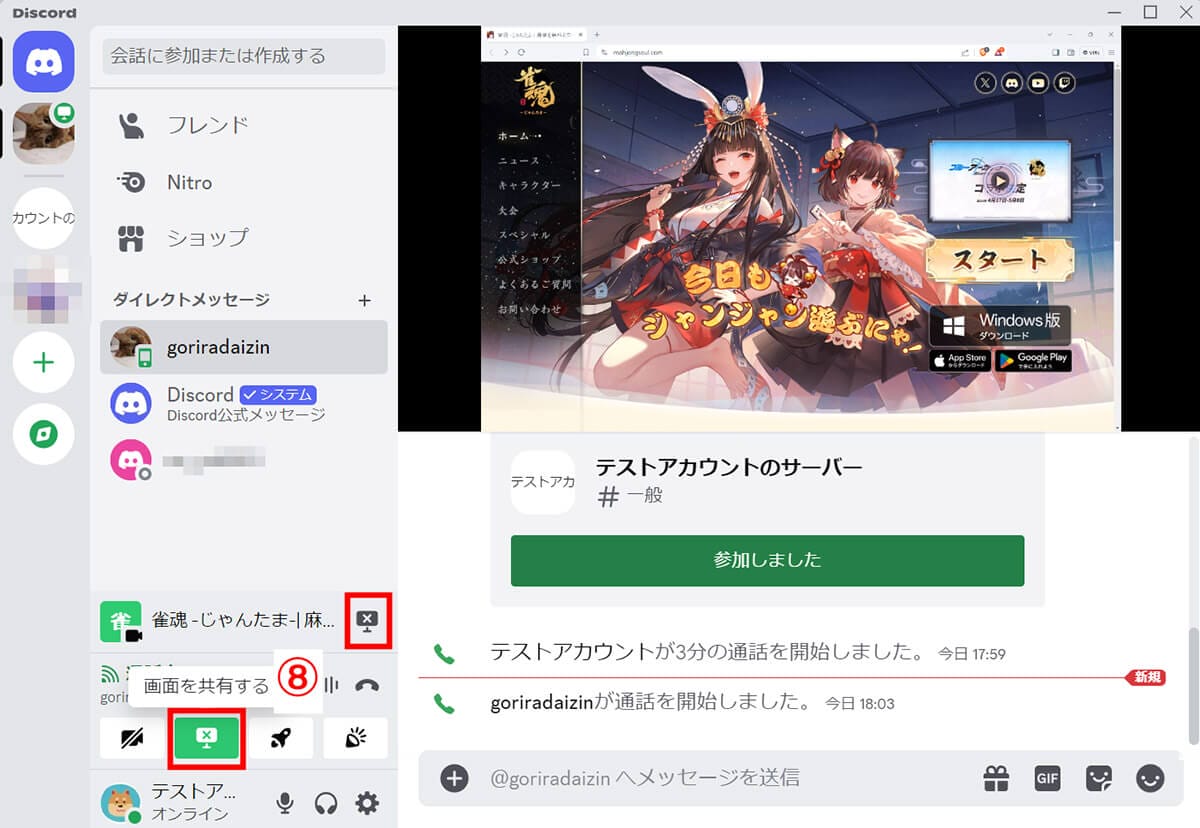
Task: Click the green plus add-server button
Action: pos(43,362)
